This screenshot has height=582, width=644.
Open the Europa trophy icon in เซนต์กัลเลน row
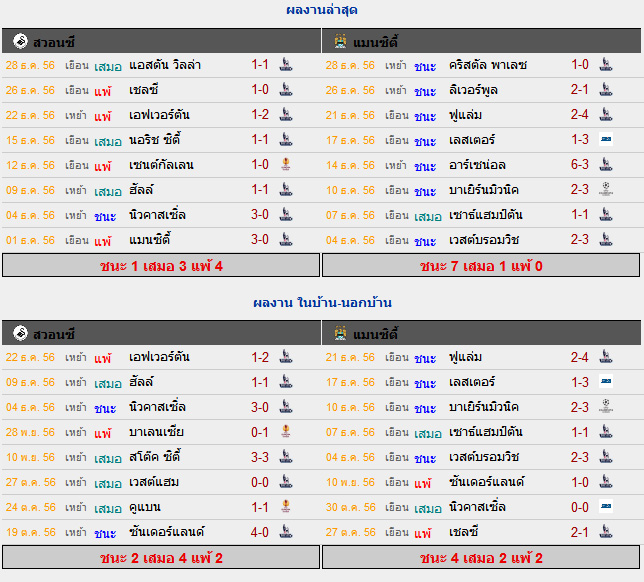[x=286, y=165]
